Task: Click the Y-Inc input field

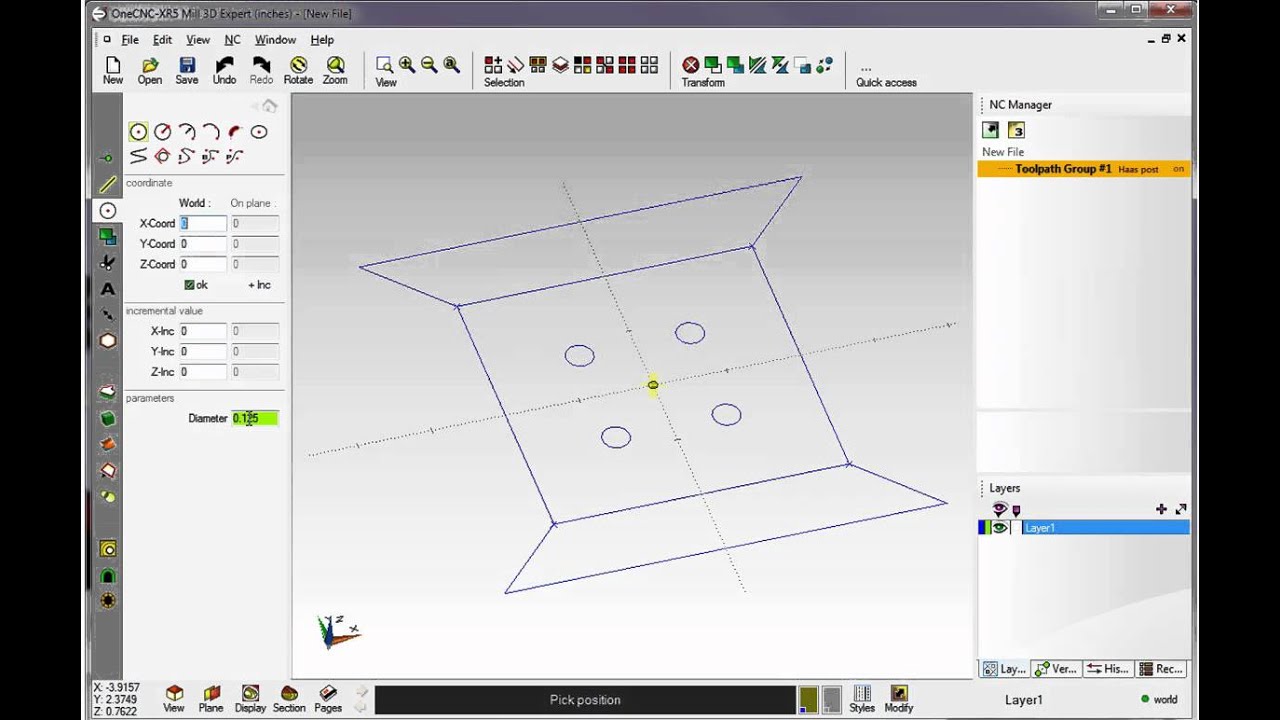Action: [203, 351]
